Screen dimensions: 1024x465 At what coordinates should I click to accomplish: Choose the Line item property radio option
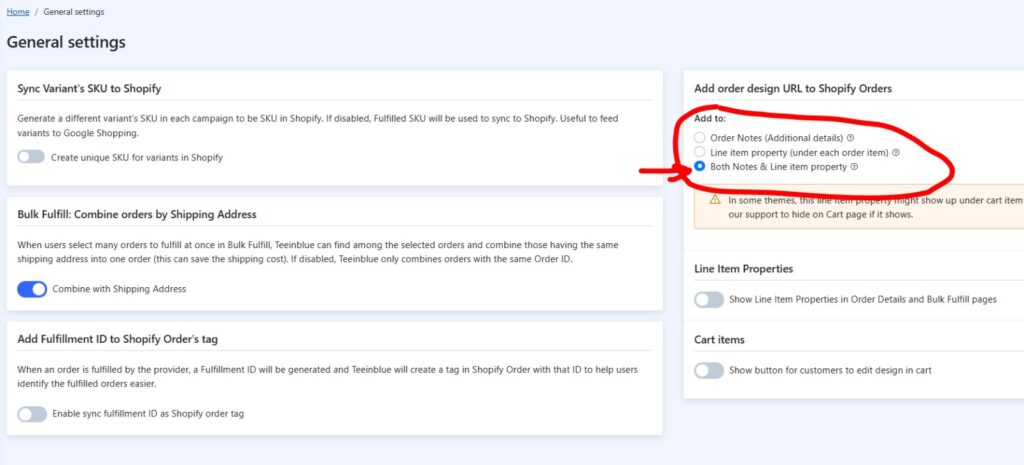click(700, 152)
